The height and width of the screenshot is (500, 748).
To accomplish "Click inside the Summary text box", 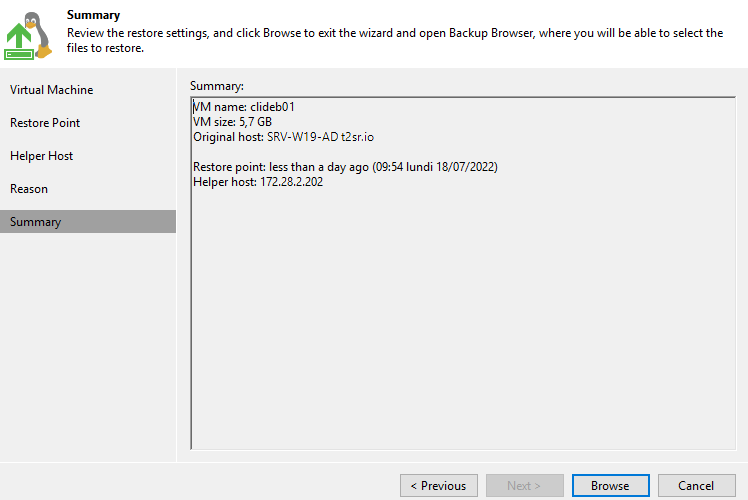I will [463, 273].
